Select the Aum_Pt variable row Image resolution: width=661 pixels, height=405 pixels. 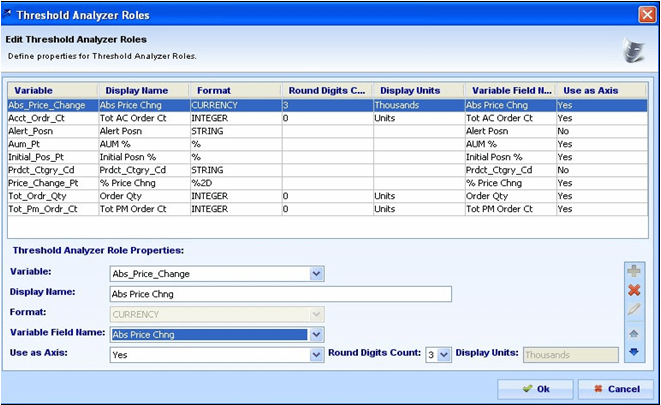tap(328, 144)
